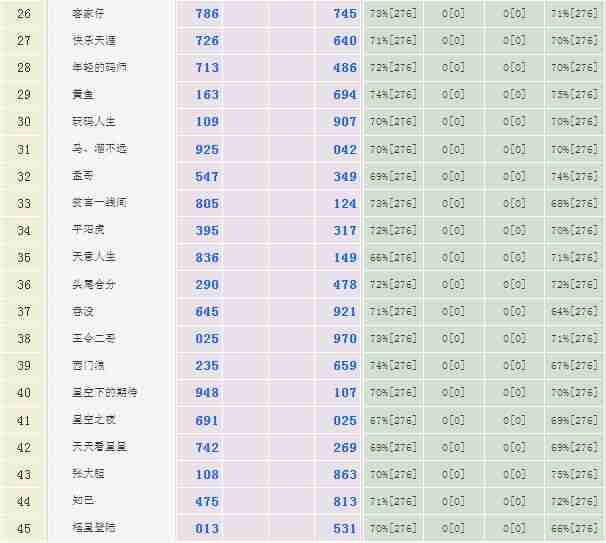Viewport: 606px width, 543px height.
Task: Click the number 745 in row 26
Action: tap(344, 14)
